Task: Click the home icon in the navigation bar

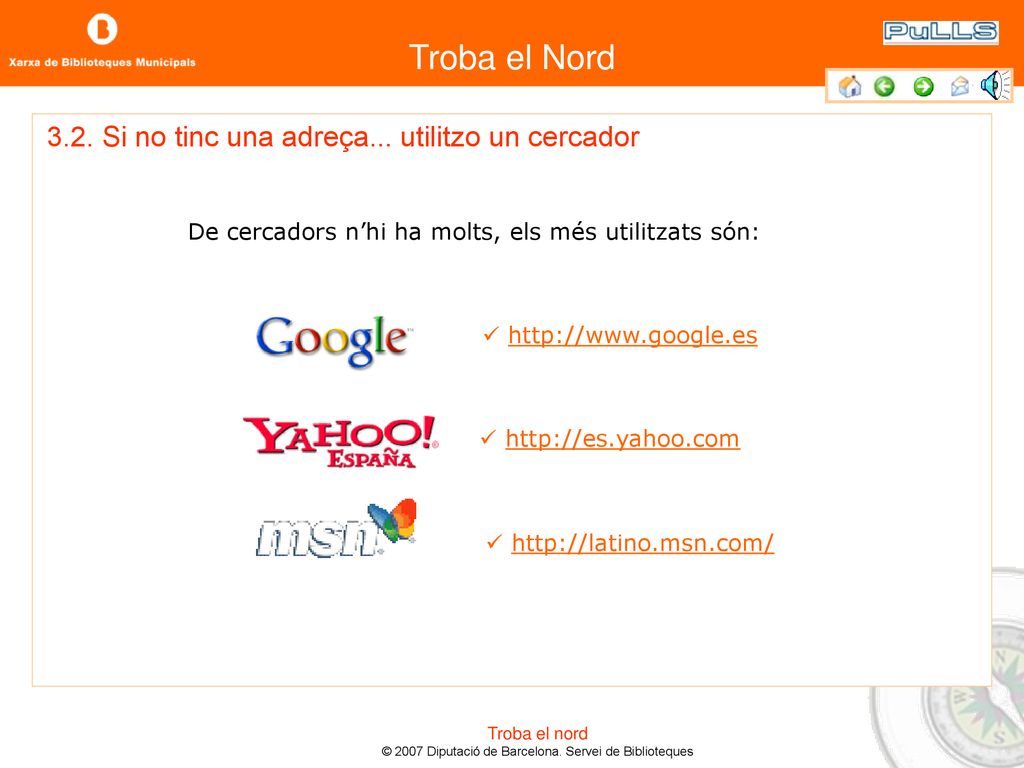Action: tap(850, 86)
